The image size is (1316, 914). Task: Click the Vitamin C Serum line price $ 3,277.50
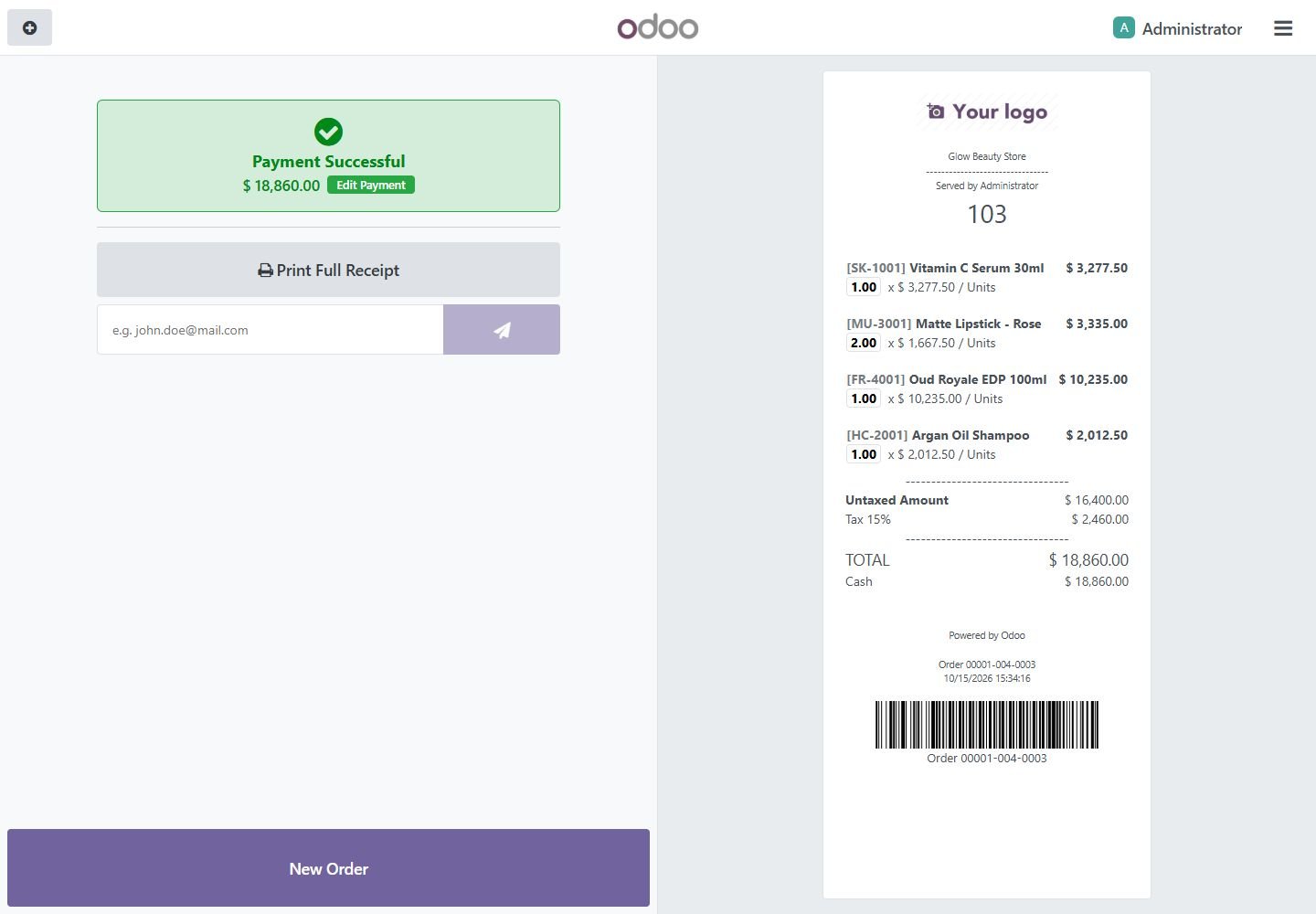(x=1097, y=268)
